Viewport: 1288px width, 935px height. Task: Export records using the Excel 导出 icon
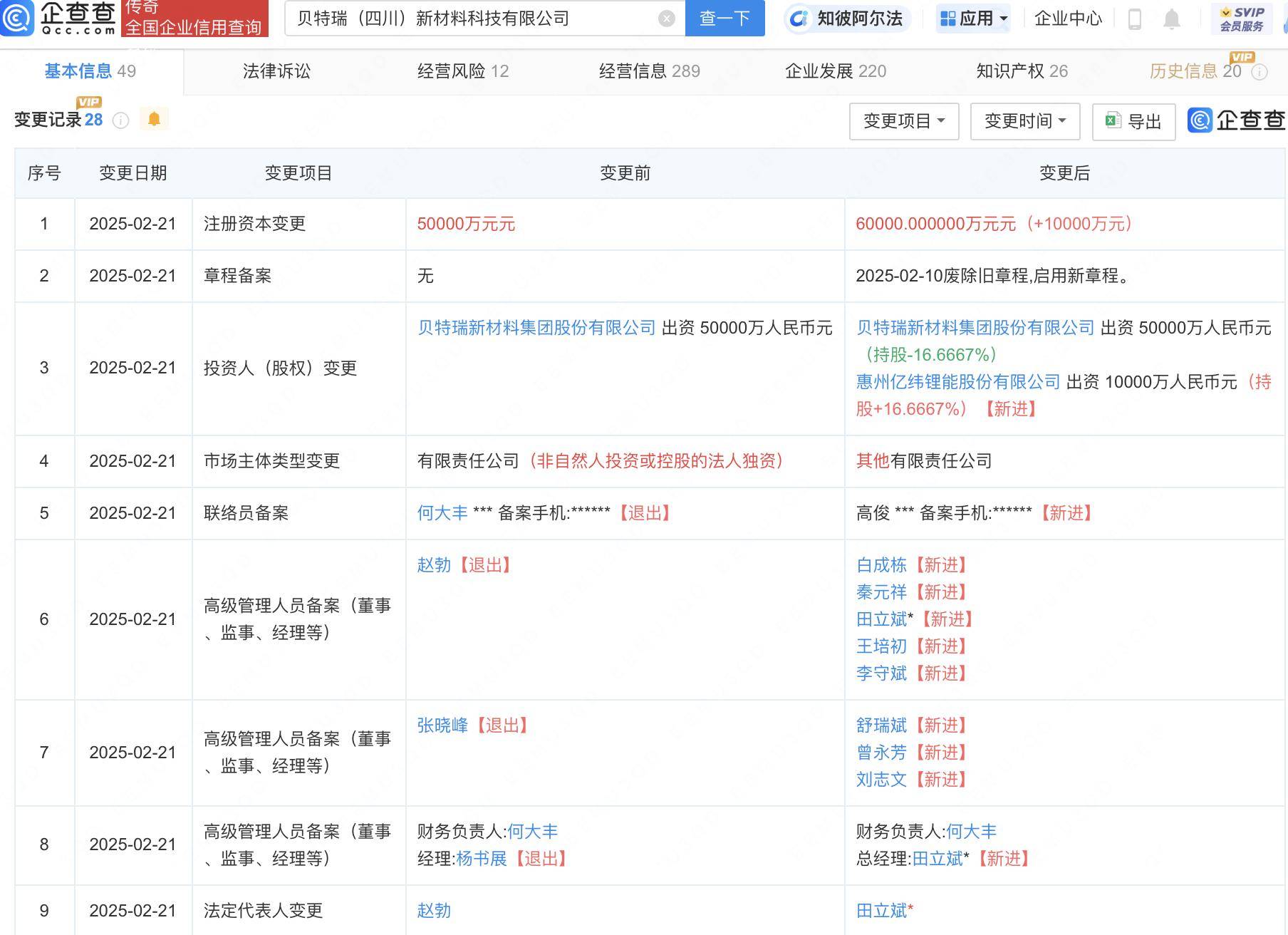coord(1112,121)
